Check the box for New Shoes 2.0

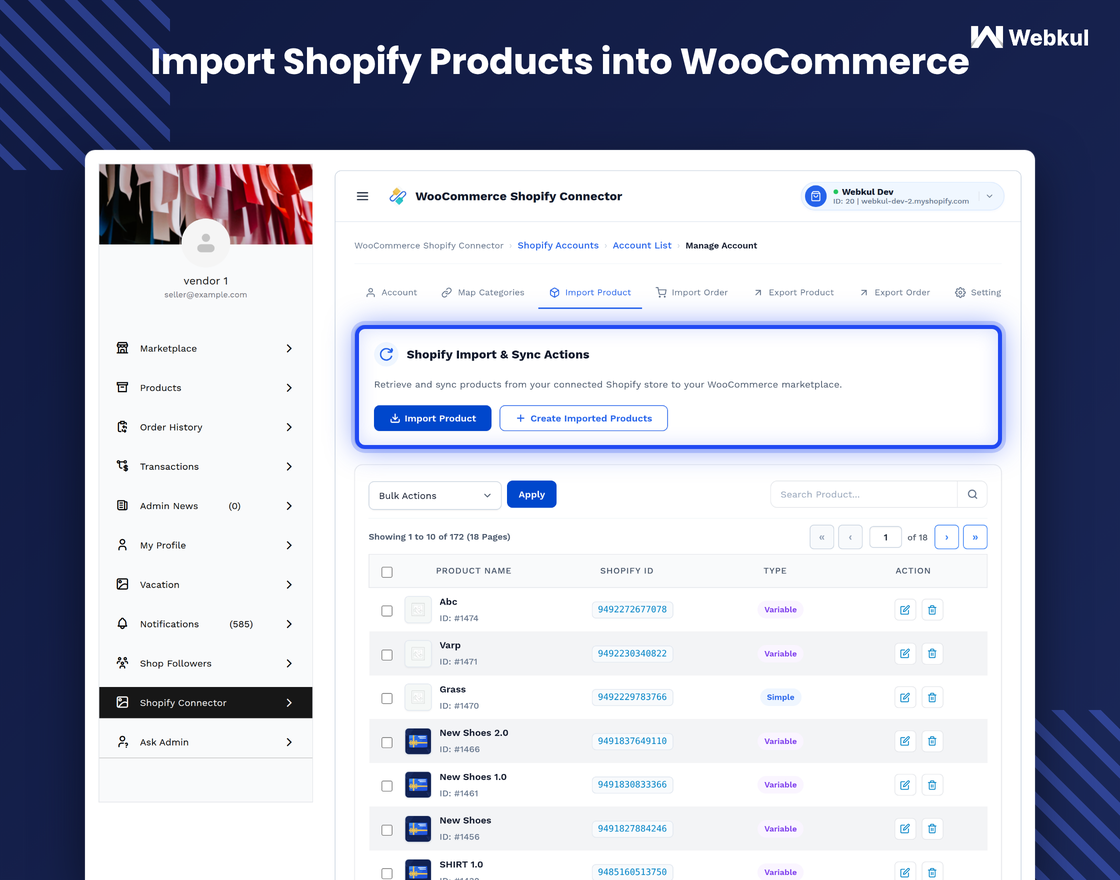(387, 743)
